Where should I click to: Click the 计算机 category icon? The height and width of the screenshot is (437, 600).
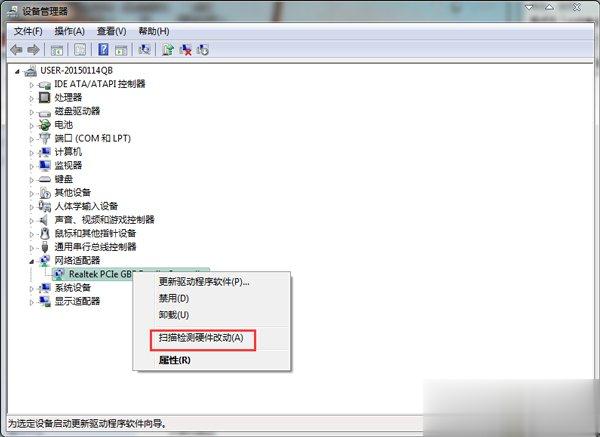(45, 152)
